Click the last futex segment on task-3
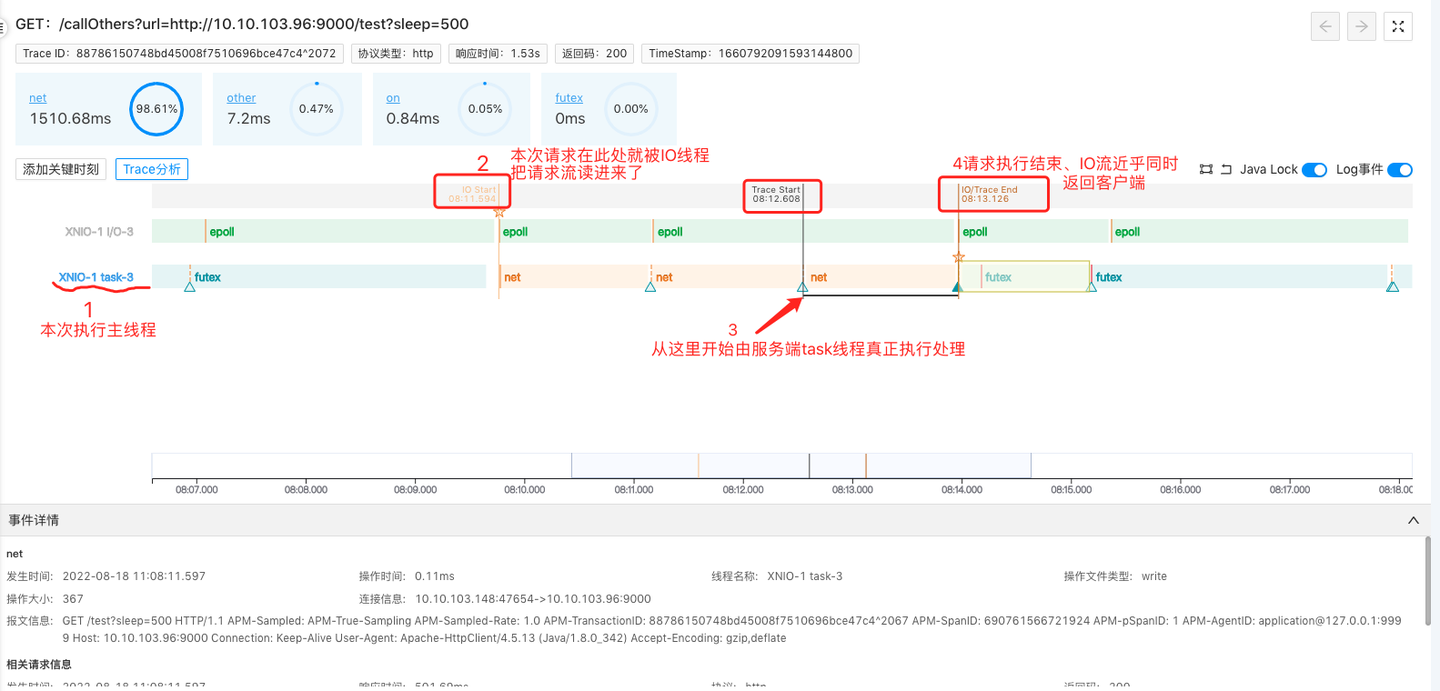 1241,277
